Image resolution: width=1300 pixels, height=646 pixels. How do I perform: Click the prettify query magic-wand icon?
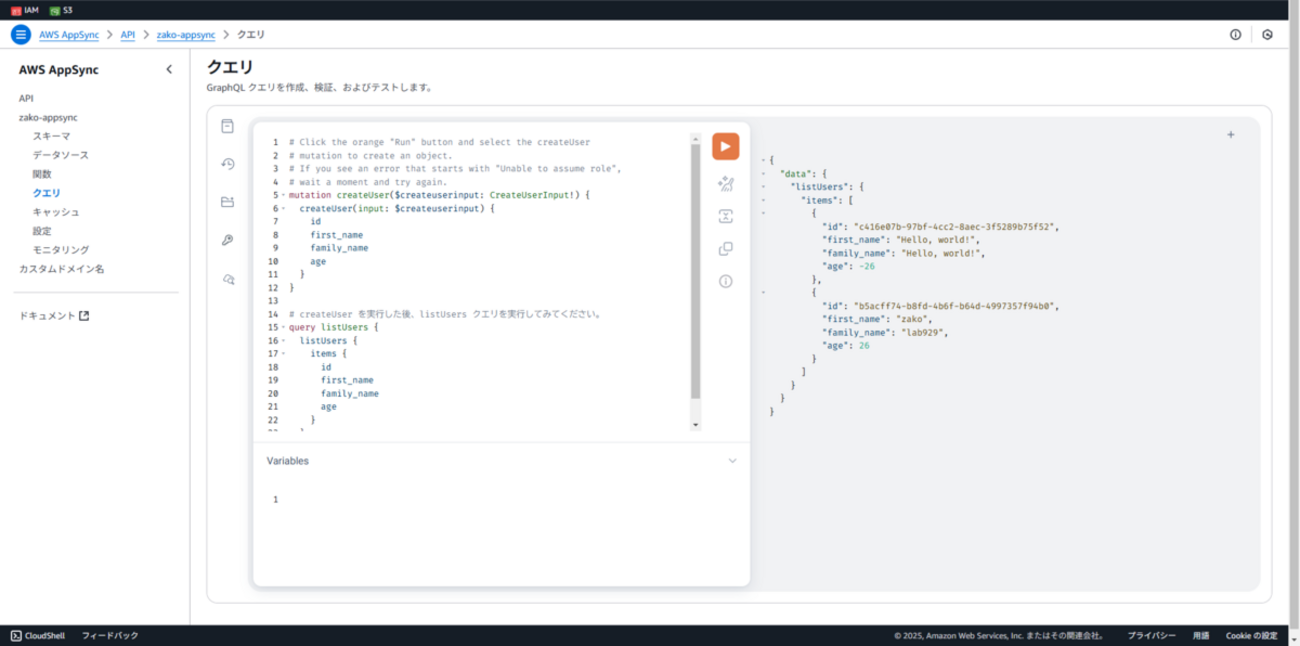tap(725, 183)
